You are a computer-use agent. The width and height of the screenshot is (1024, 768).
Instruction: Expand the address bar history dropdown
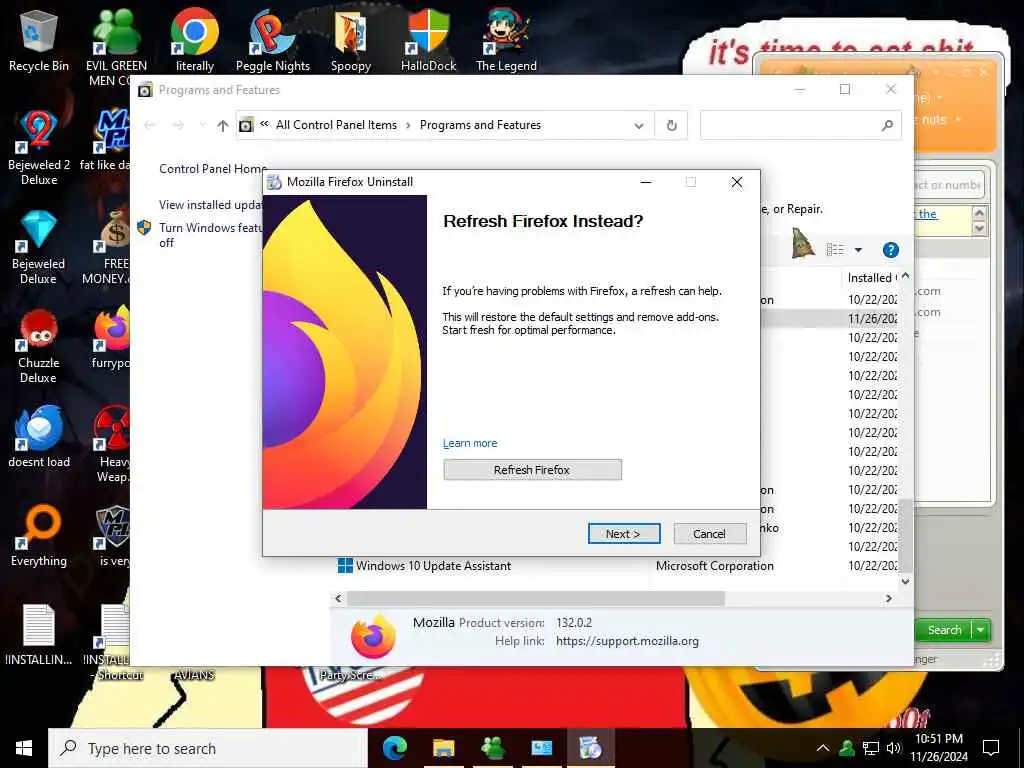pyautogui.click(x=639, y=125)
